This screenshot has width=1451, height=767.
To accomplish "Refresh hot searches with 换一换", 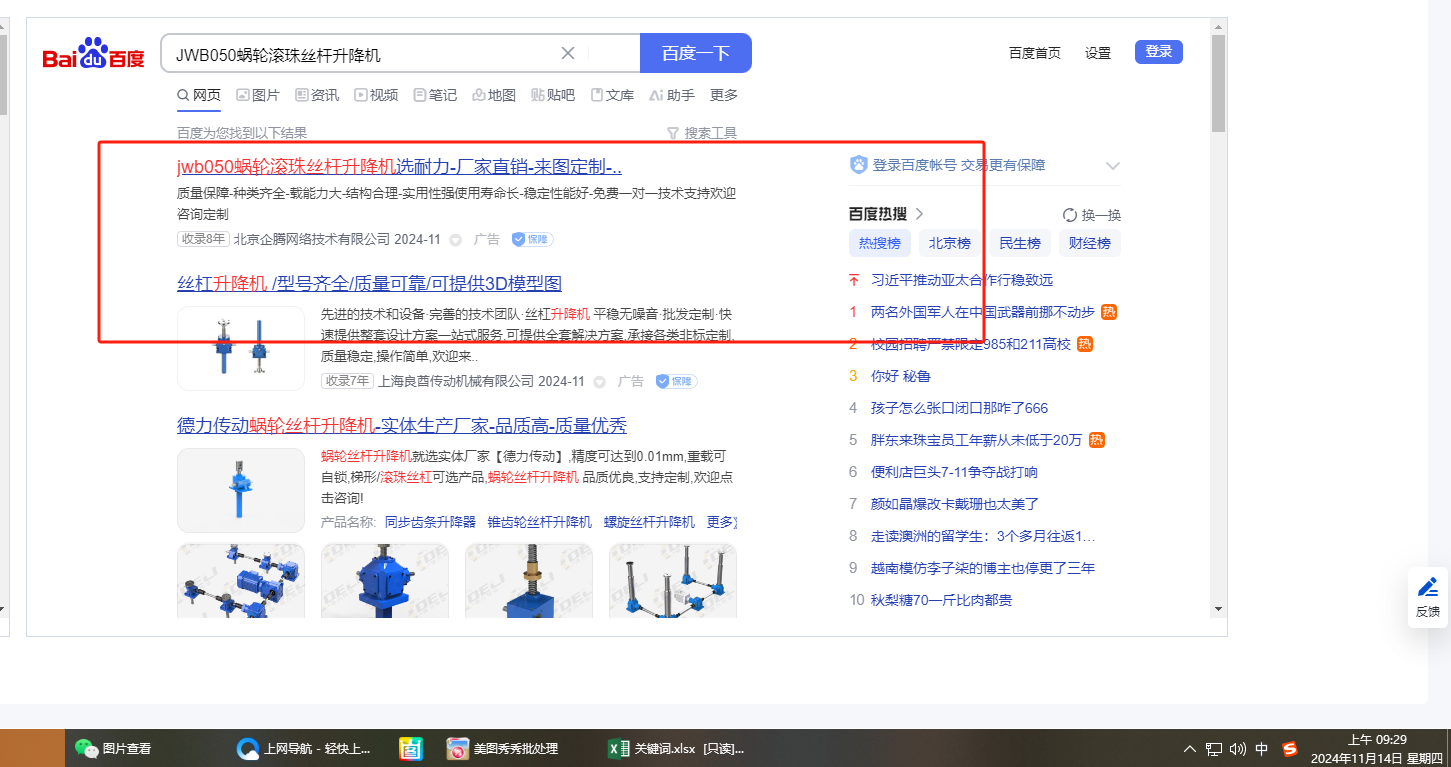I will point(1092,215).
